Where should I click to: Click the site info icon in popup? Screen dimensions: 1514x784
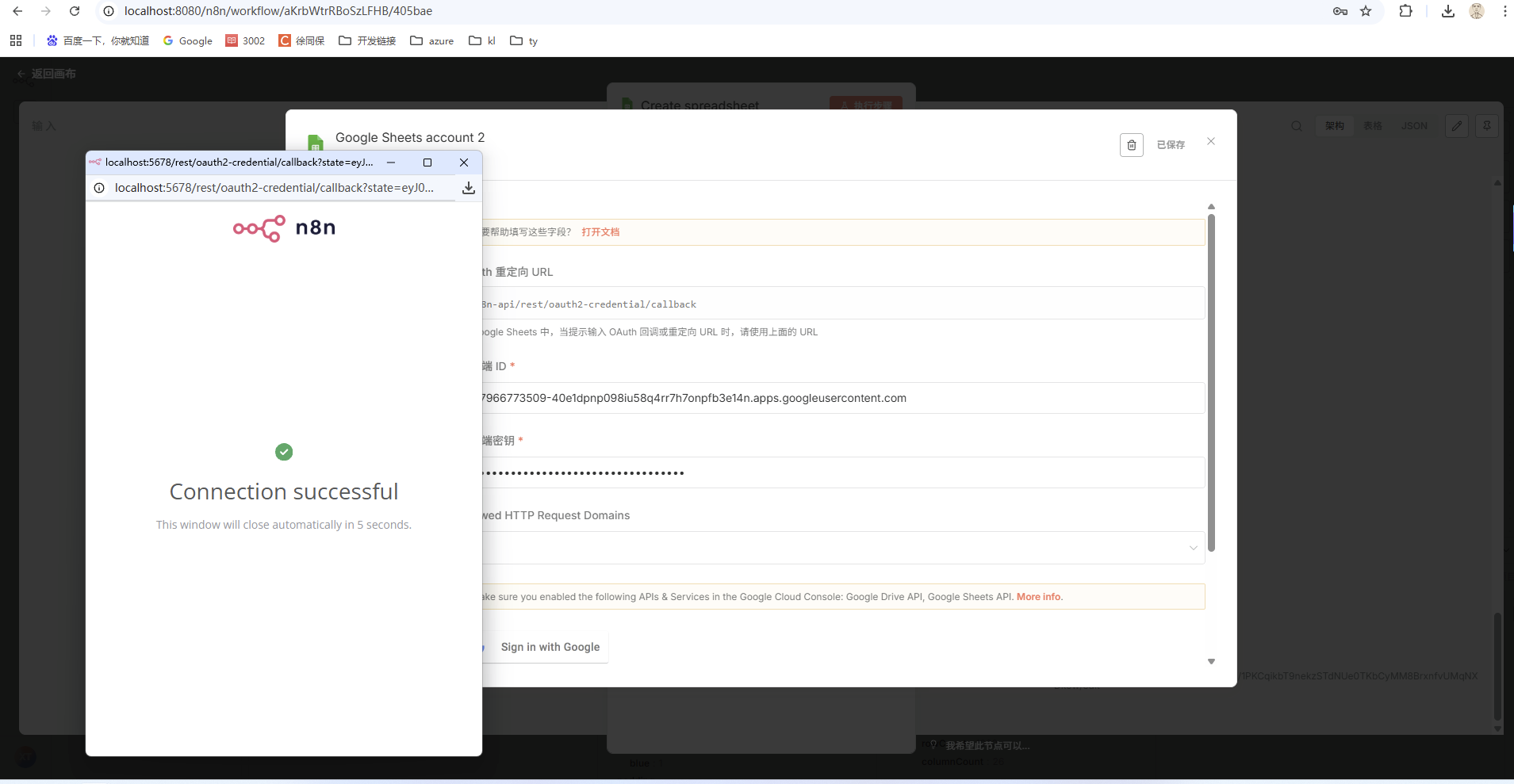(x=99, y=188)
